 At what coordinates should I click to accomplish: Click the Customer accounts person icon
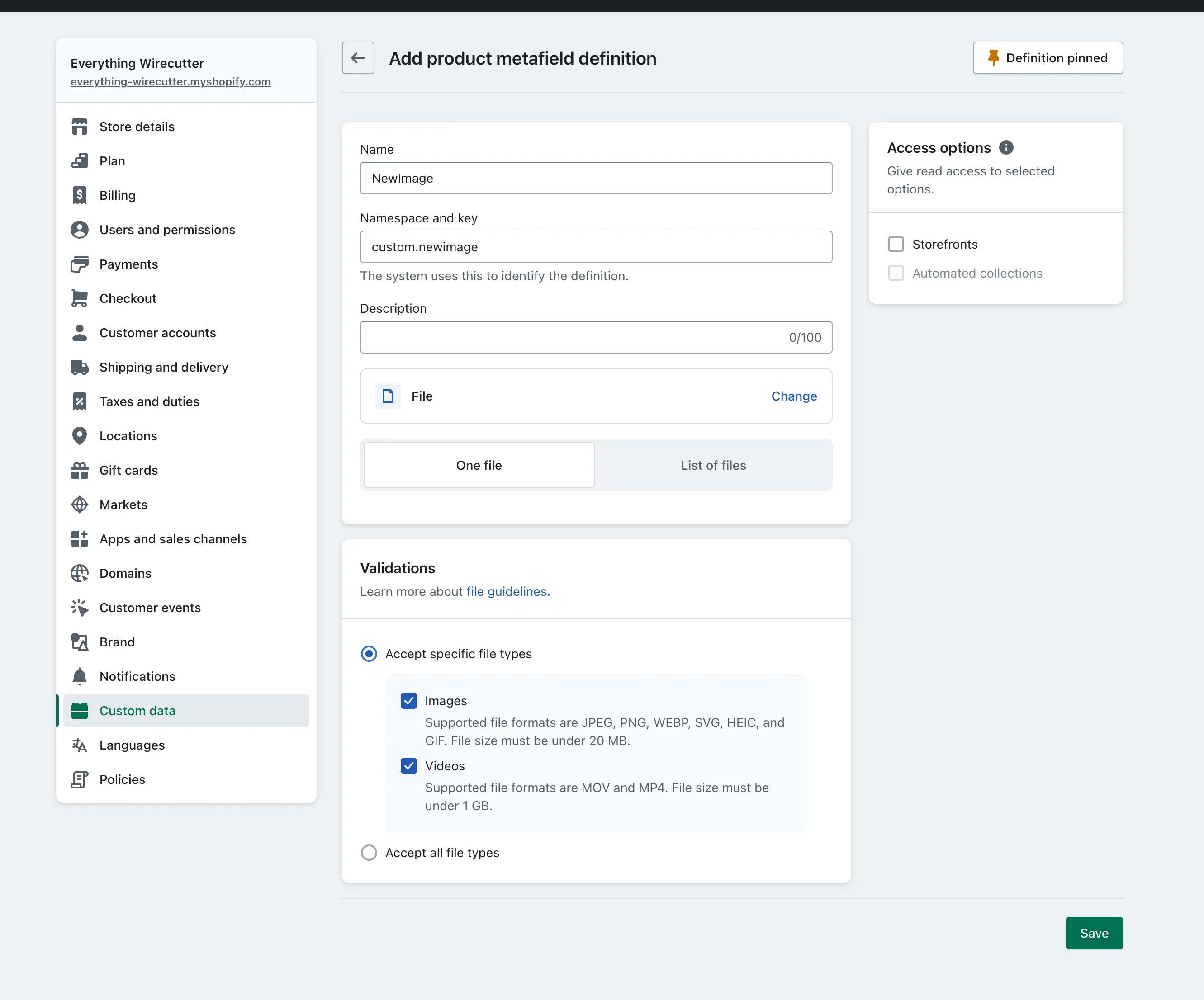pyautogui.click(x=80, y=333)
